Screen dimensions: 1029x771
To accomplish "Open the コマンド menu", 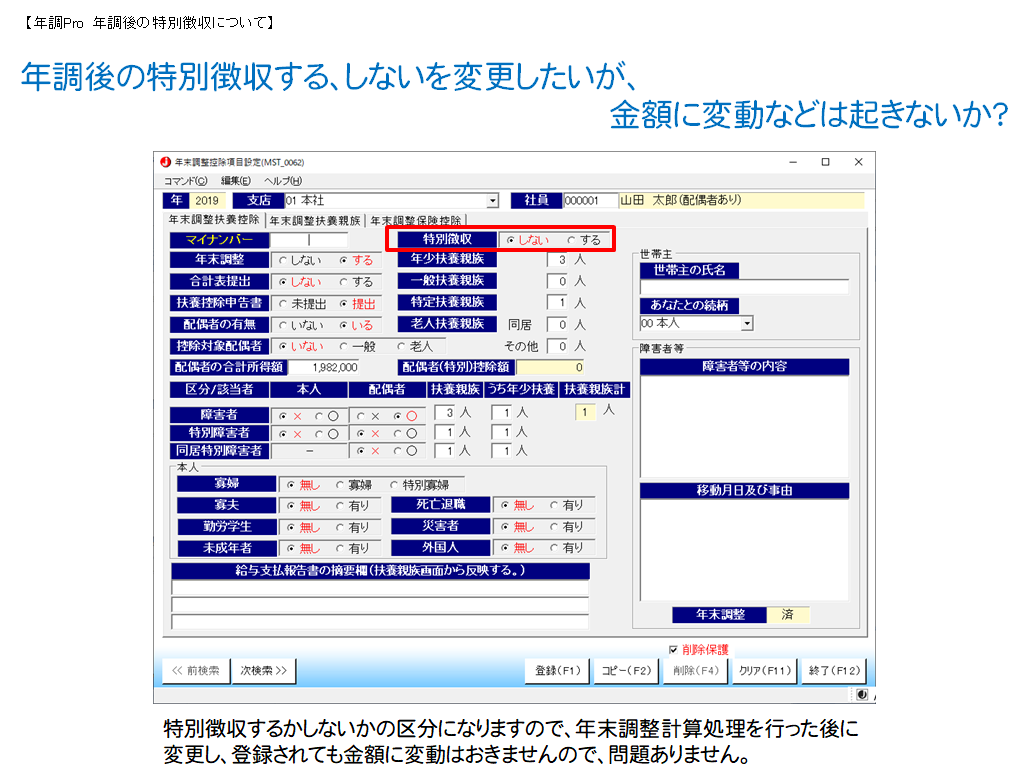I will point(185,181).
